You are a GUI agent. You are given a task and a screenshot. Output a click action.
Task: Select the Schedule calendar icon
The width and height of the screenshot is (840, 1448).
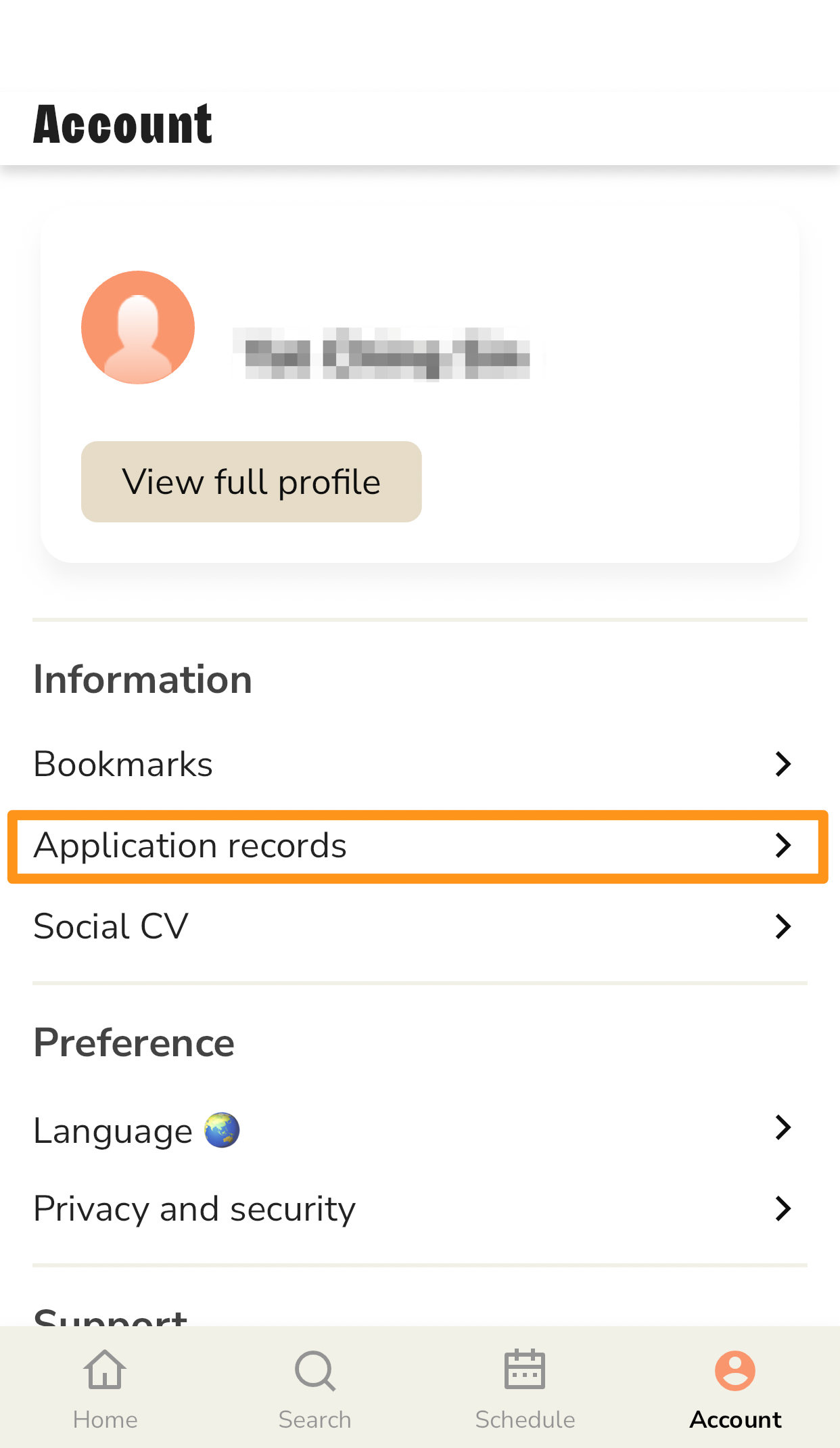pos(525,1369)
